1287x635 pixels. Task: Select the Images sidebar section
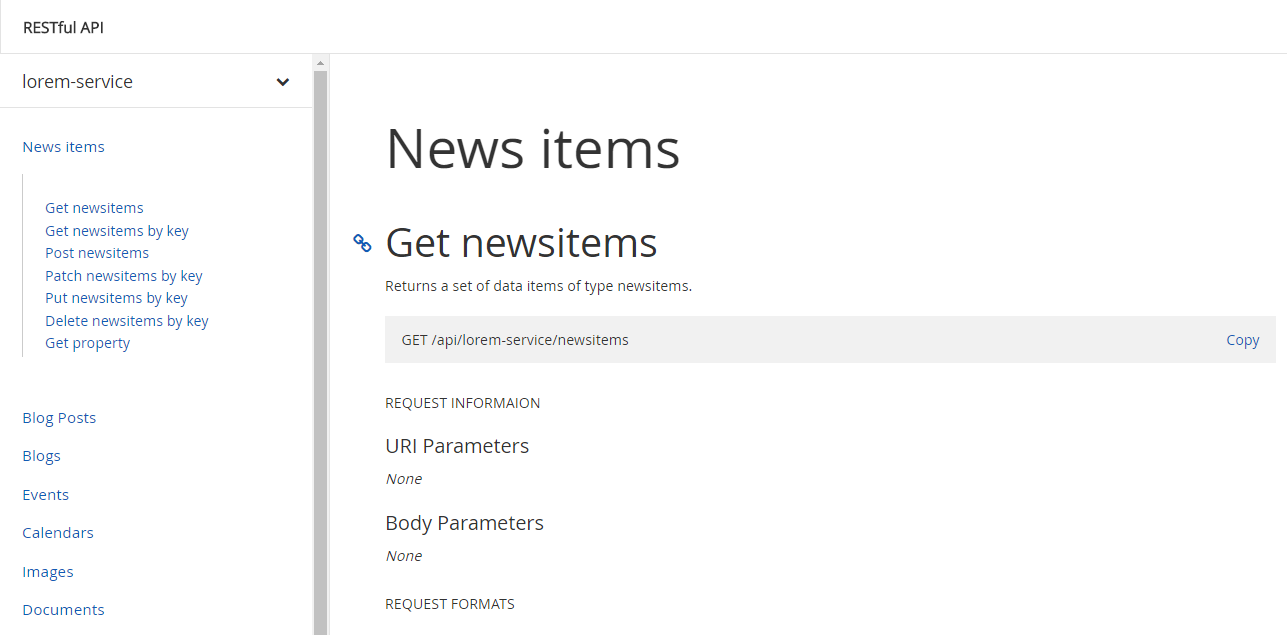[47, 571]
